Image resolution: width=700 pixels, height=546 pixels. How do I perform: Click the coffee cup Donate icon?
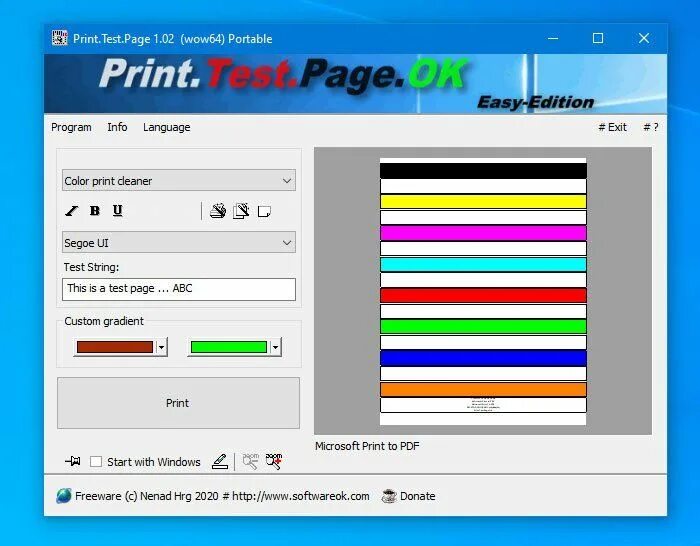389,496
